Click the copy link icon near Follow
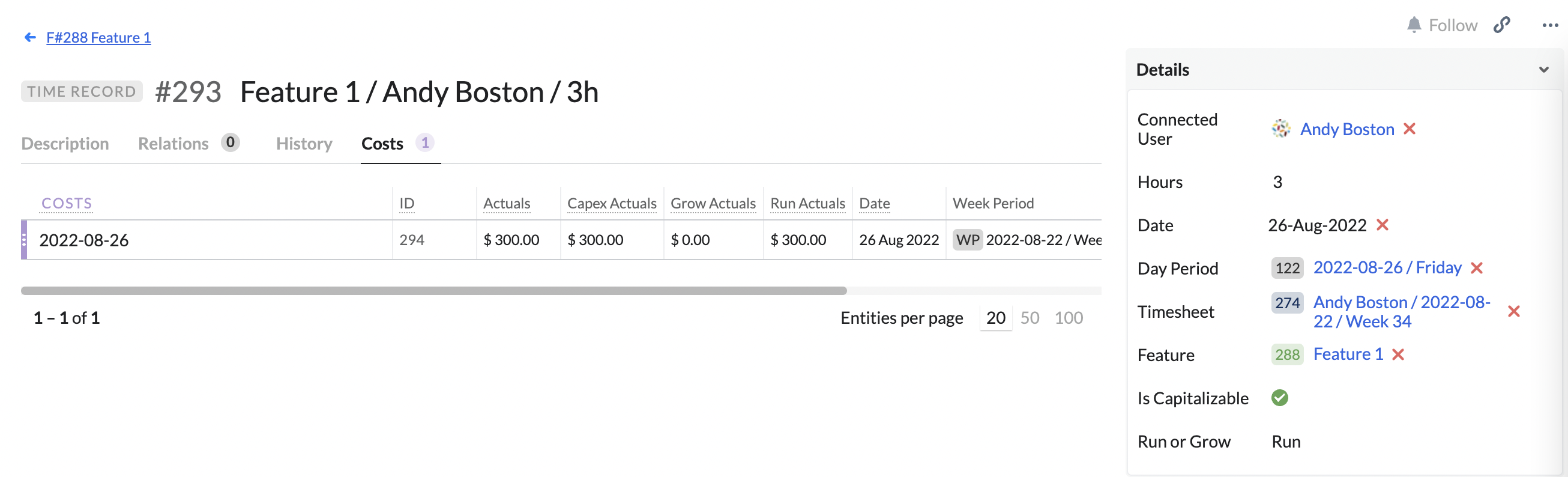The width and height of the screenshot is (1568, 477). (1501, 25)
